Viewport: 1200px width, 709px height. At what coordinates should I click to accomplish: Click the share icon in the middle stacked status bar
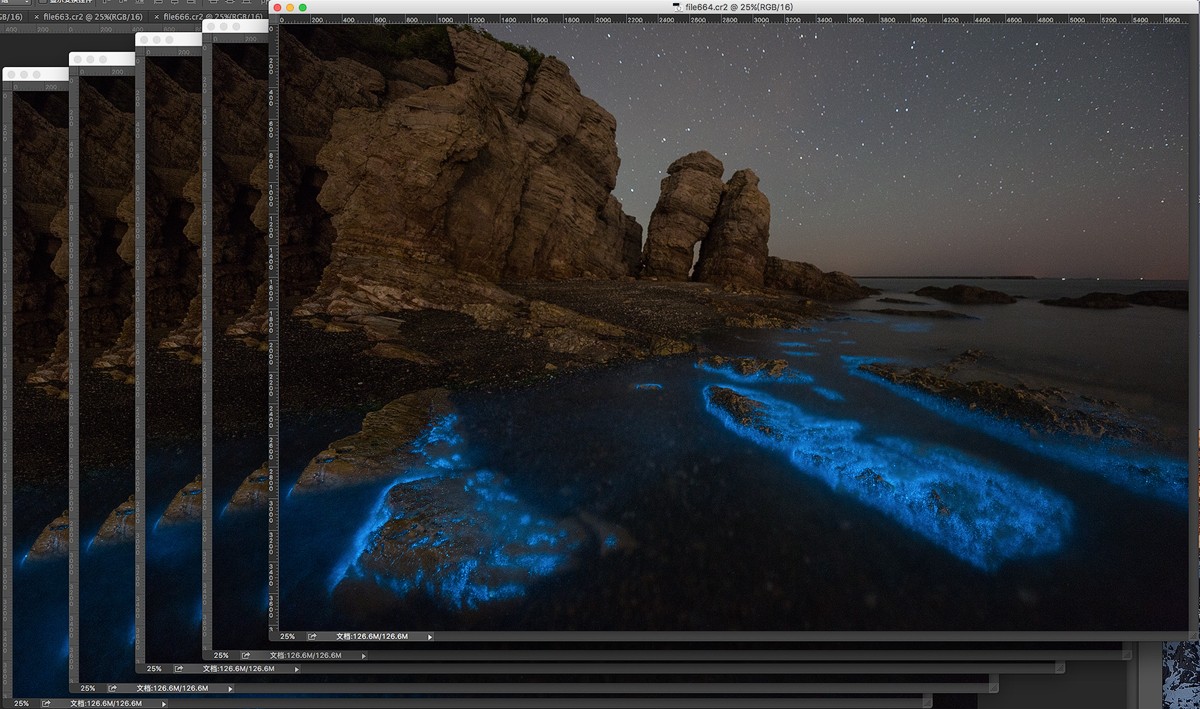coord(179,668)
